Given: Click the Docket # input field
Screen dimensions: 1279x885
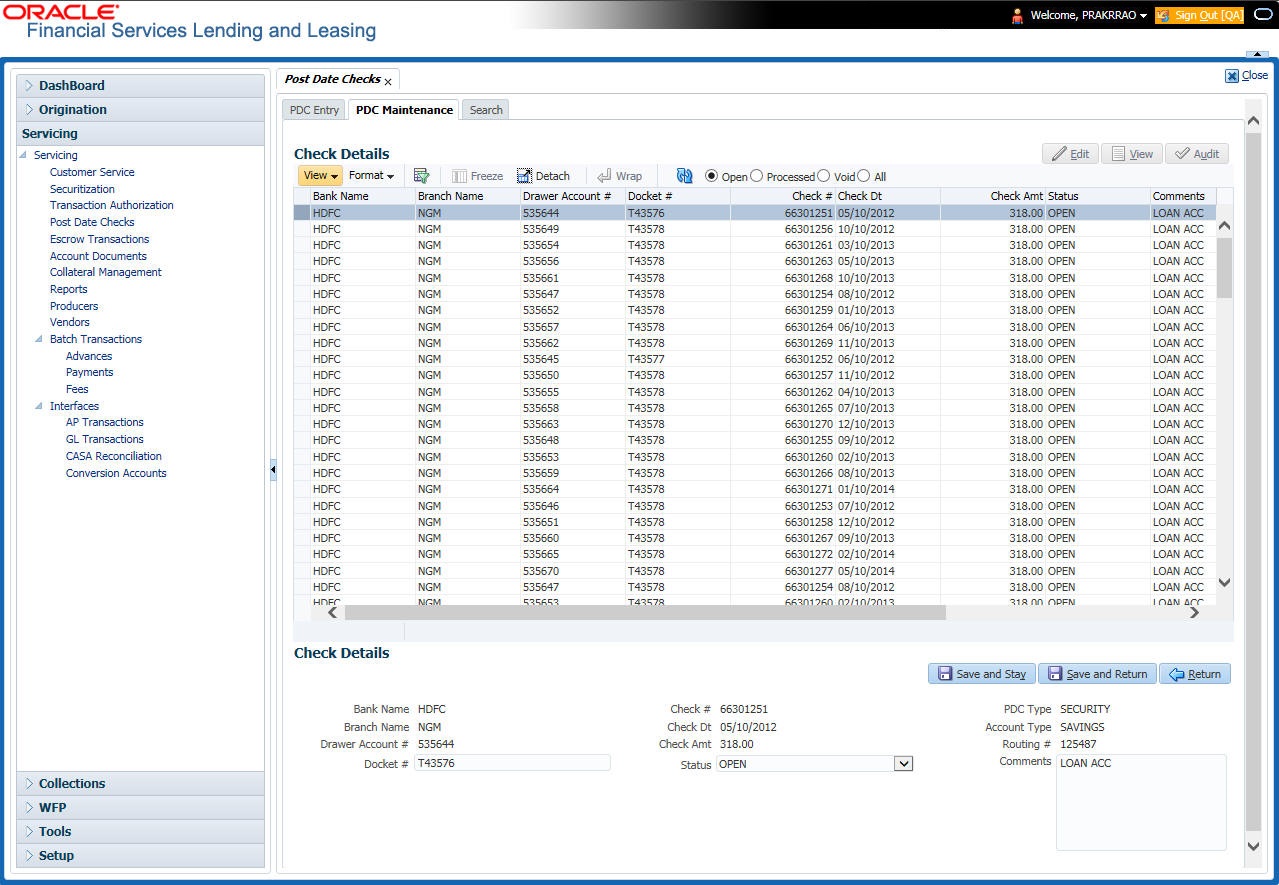Looking at the screenshot, I should click(x=512, y=763).
